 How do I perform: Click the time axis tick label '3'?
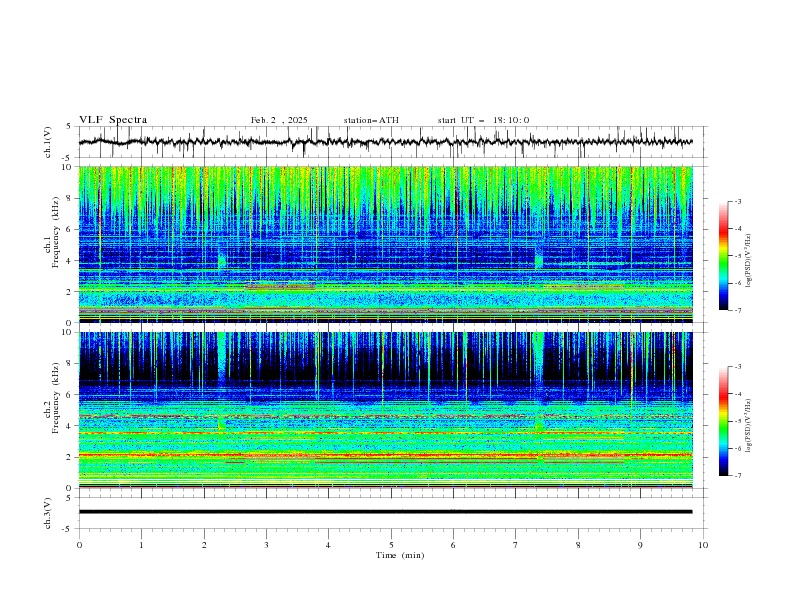[266, 545]
